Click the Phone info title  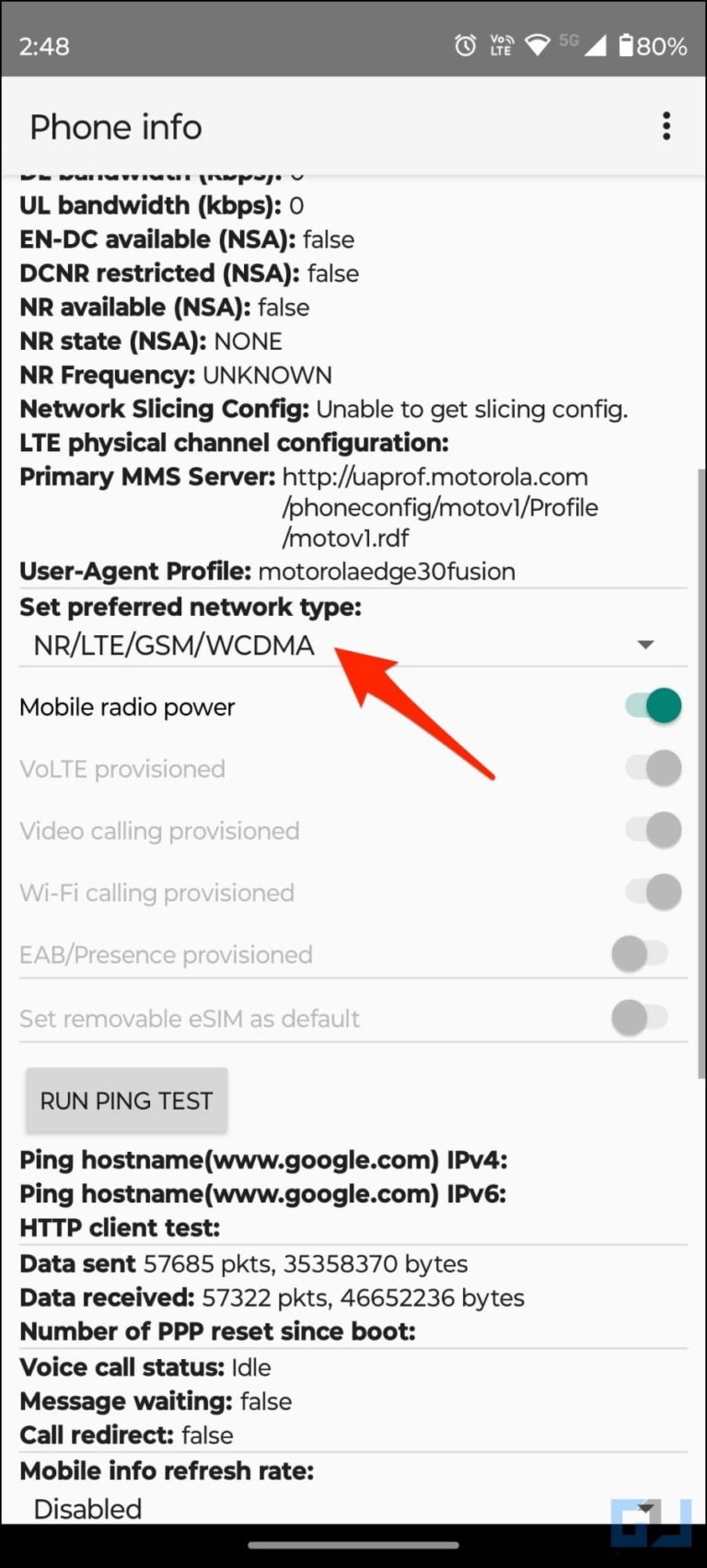[x=115, y=126]
